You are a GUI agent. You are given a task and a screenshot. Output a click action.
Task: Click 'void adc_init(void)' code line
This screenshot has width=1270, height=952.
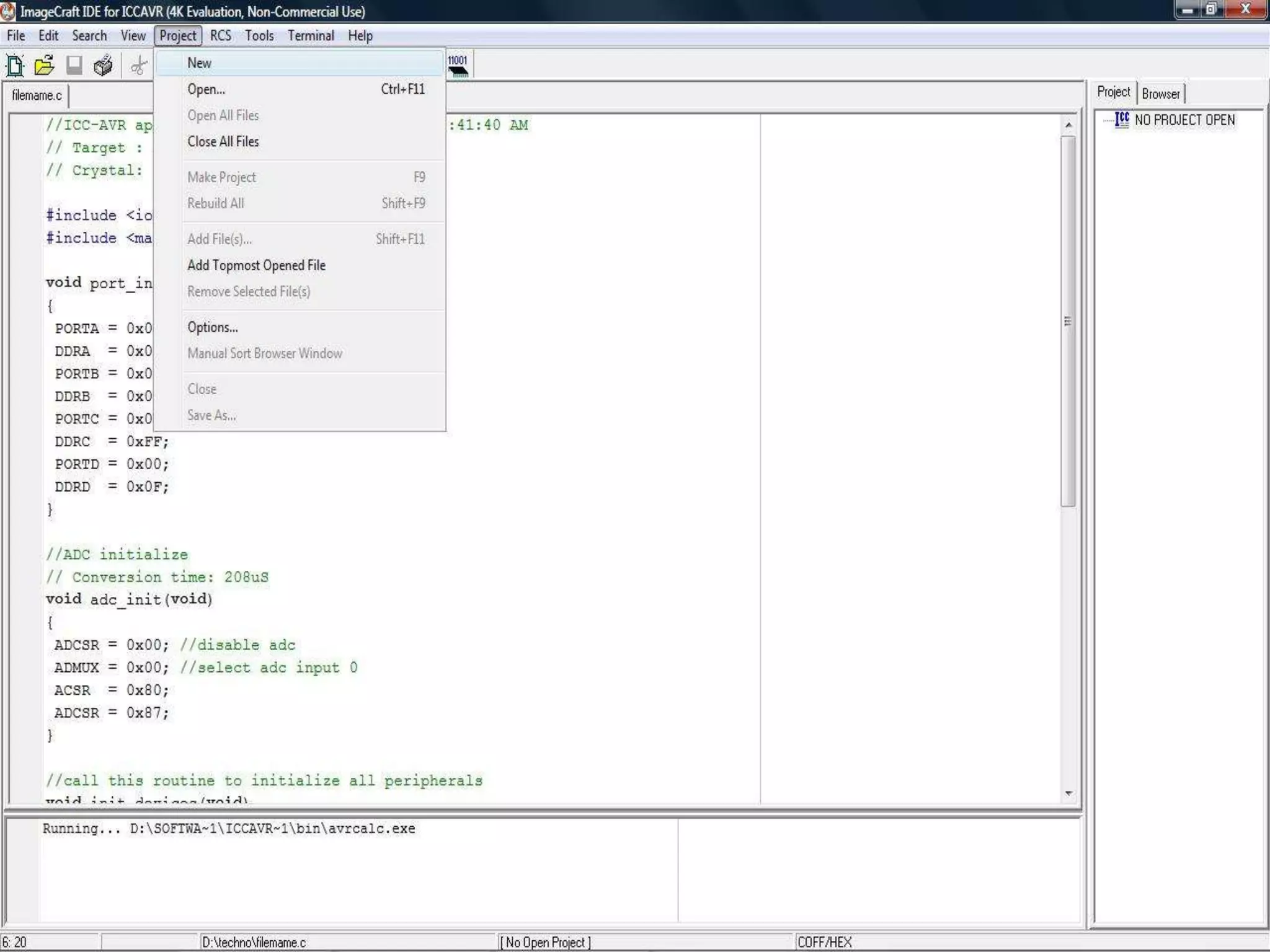[129, 599]
